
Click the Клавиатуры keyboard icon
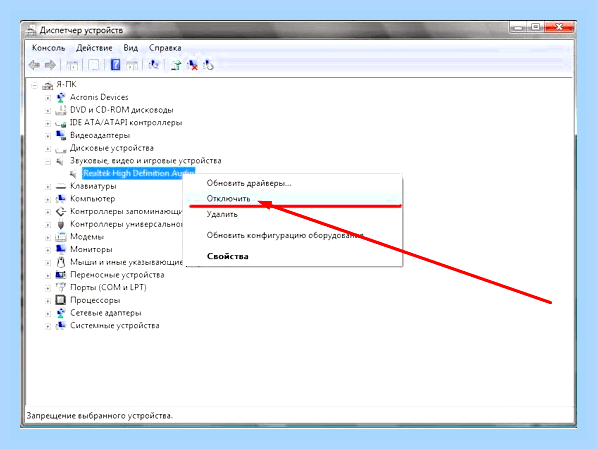pos(61,186)
